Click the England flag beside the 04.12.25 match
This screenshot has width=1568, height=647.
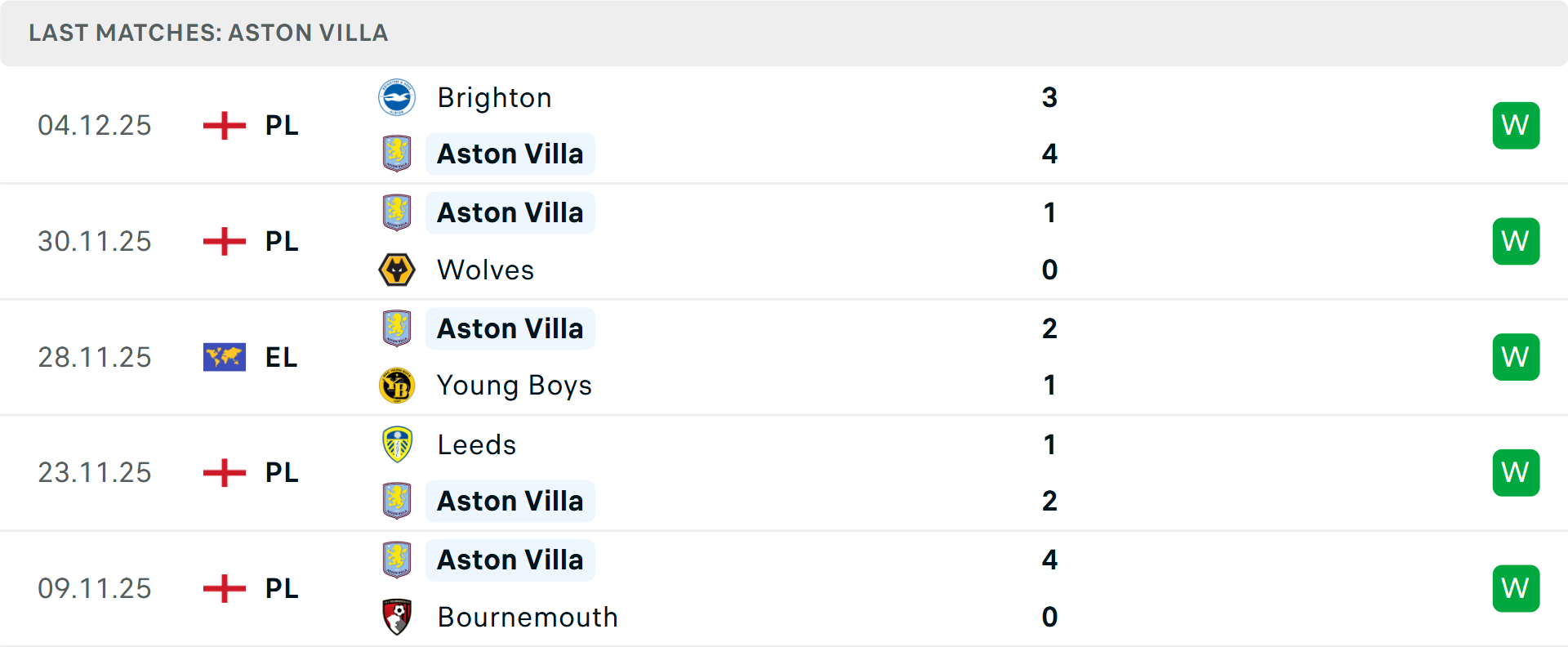click(224, 125)
